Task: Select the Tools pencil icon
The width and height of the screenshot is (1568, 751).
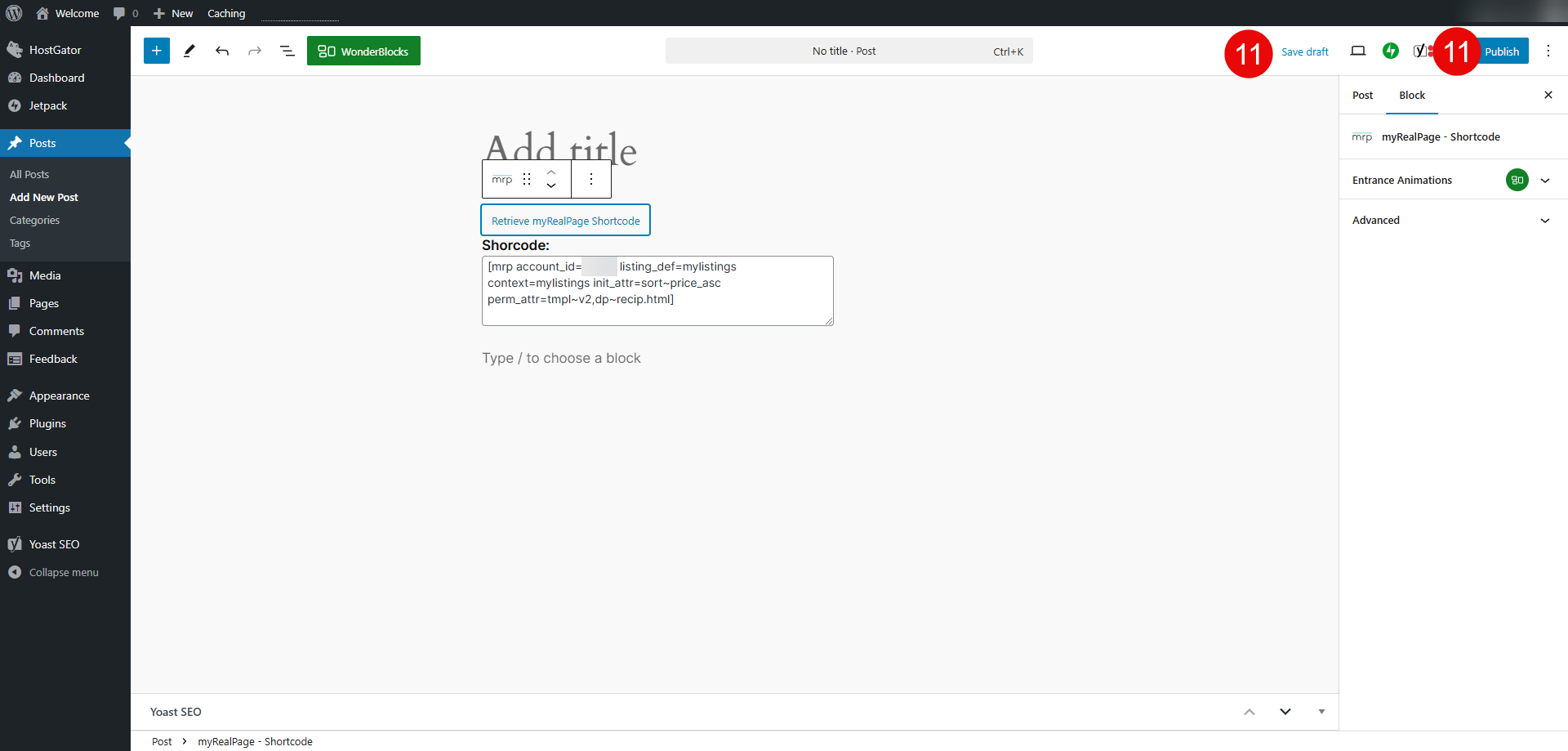Action: pos(189,51)
